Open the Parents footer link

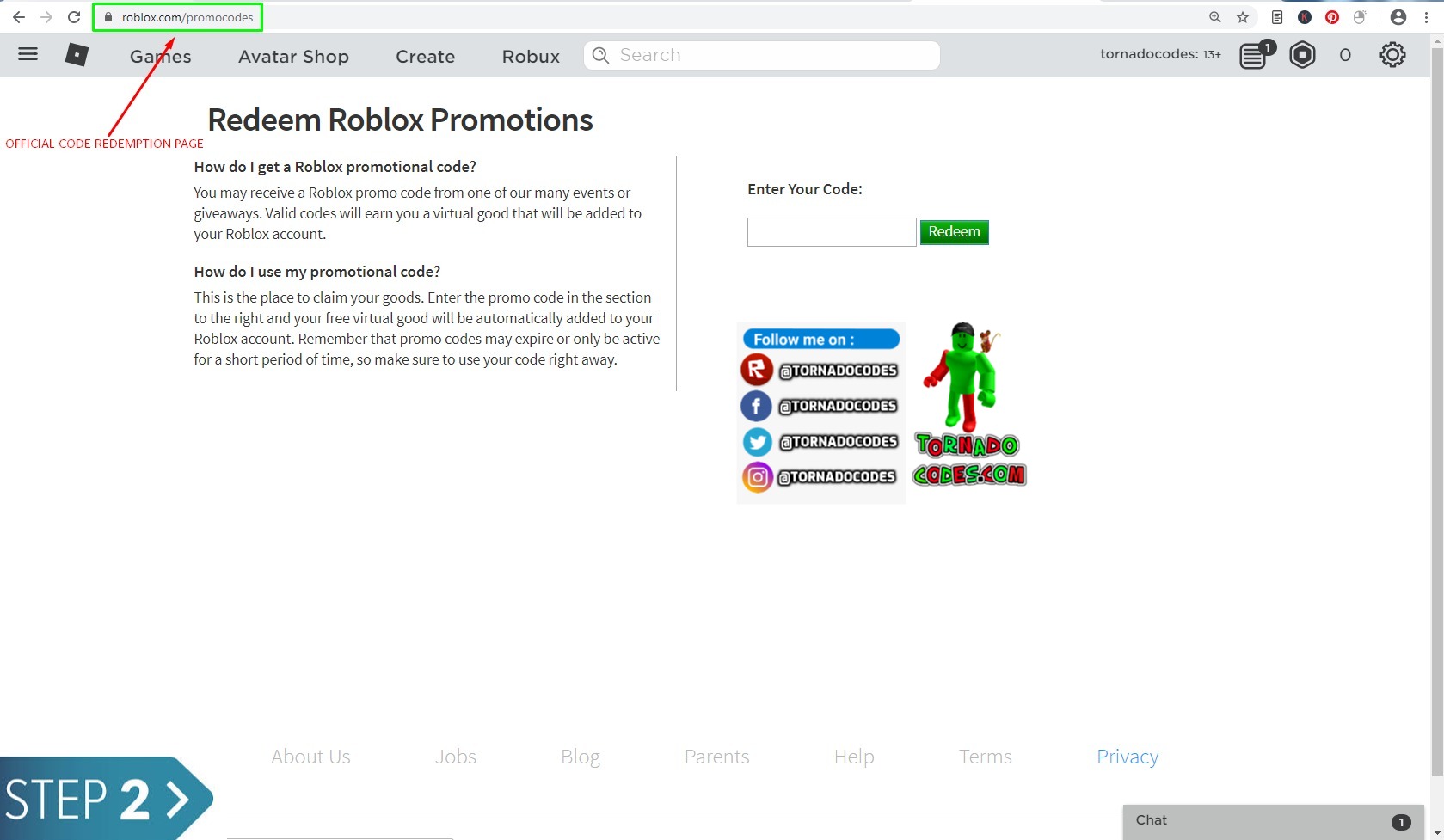(x=716, y=757)
